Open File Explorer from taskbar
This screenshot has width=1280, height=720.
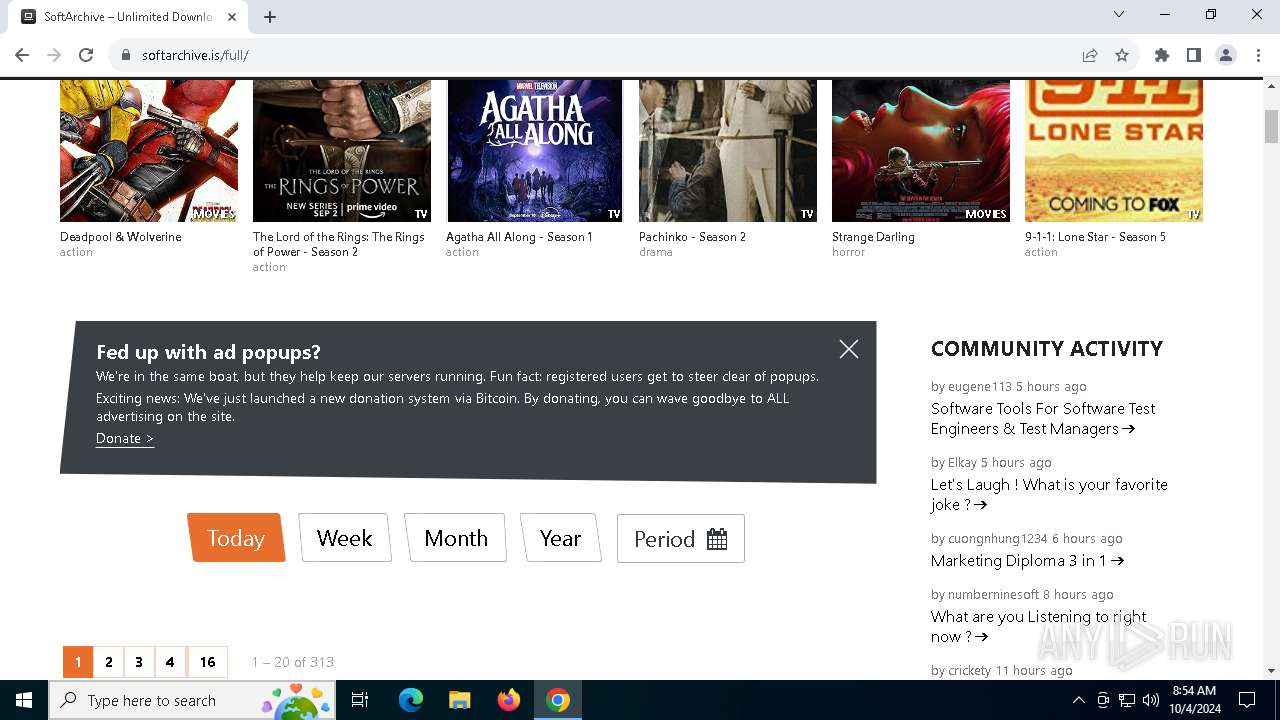click(x=460, y=700)
